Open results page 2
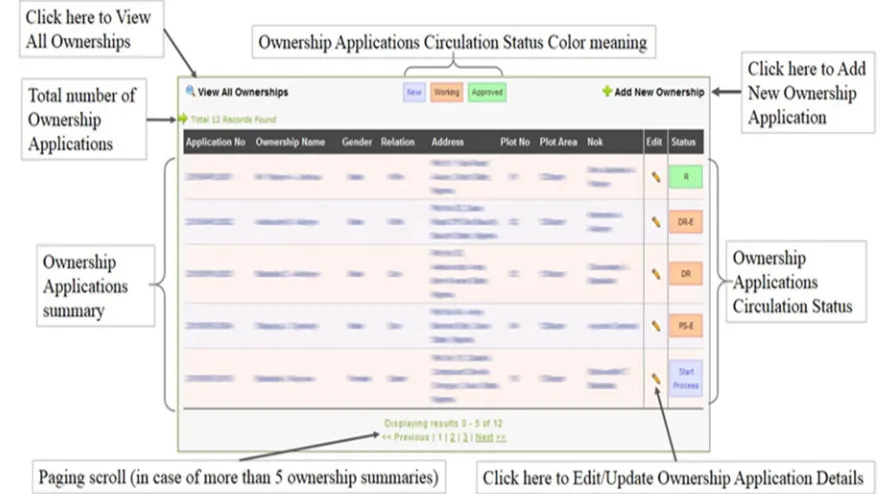 (x=452, y=437)
